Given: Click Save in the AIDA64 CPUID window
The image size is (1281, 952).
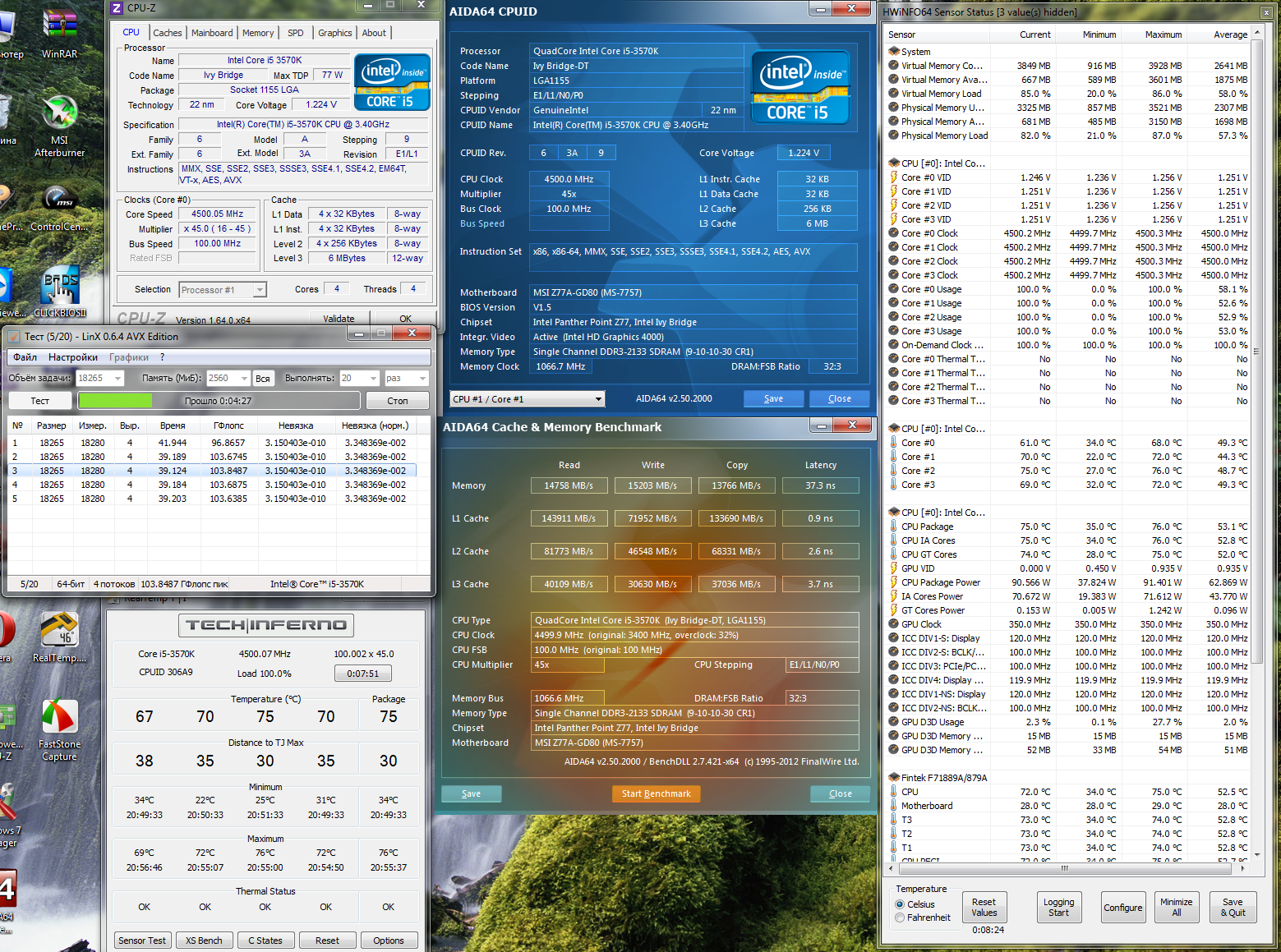Looking at the screenshot, I should pos(773,398).
